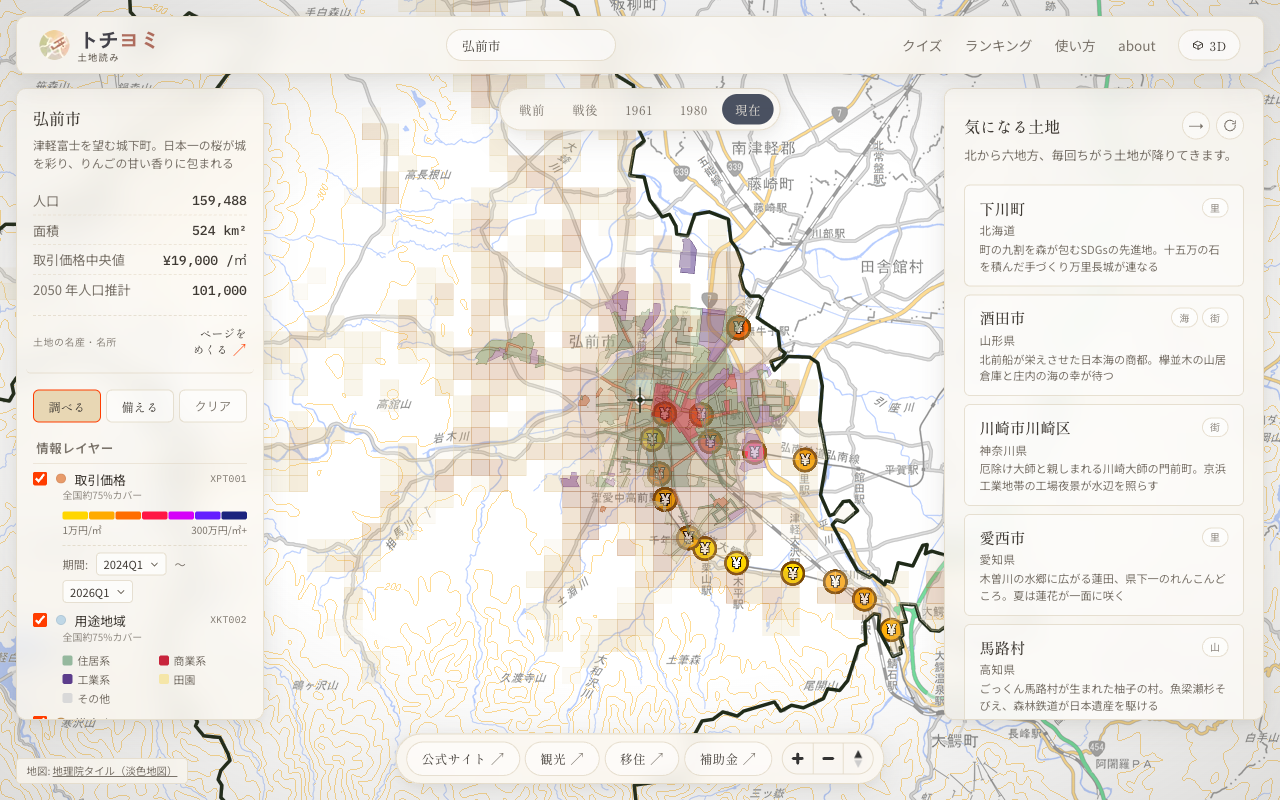Zoom in with the plus button

(x=797, y=759)
